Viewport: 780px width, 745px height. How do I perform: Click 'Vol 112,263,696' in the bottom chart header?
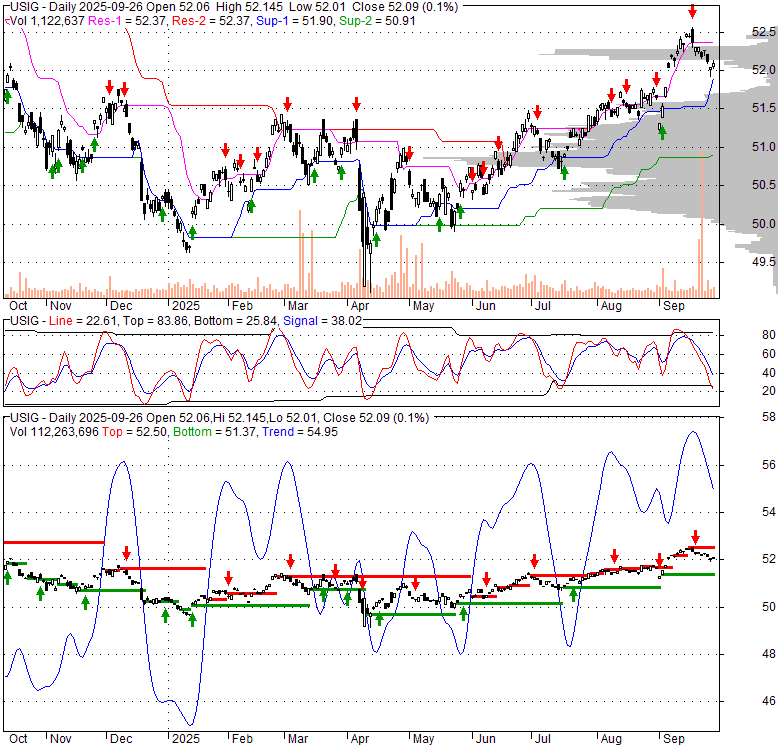pyautogui.click(x=54, y=432)
